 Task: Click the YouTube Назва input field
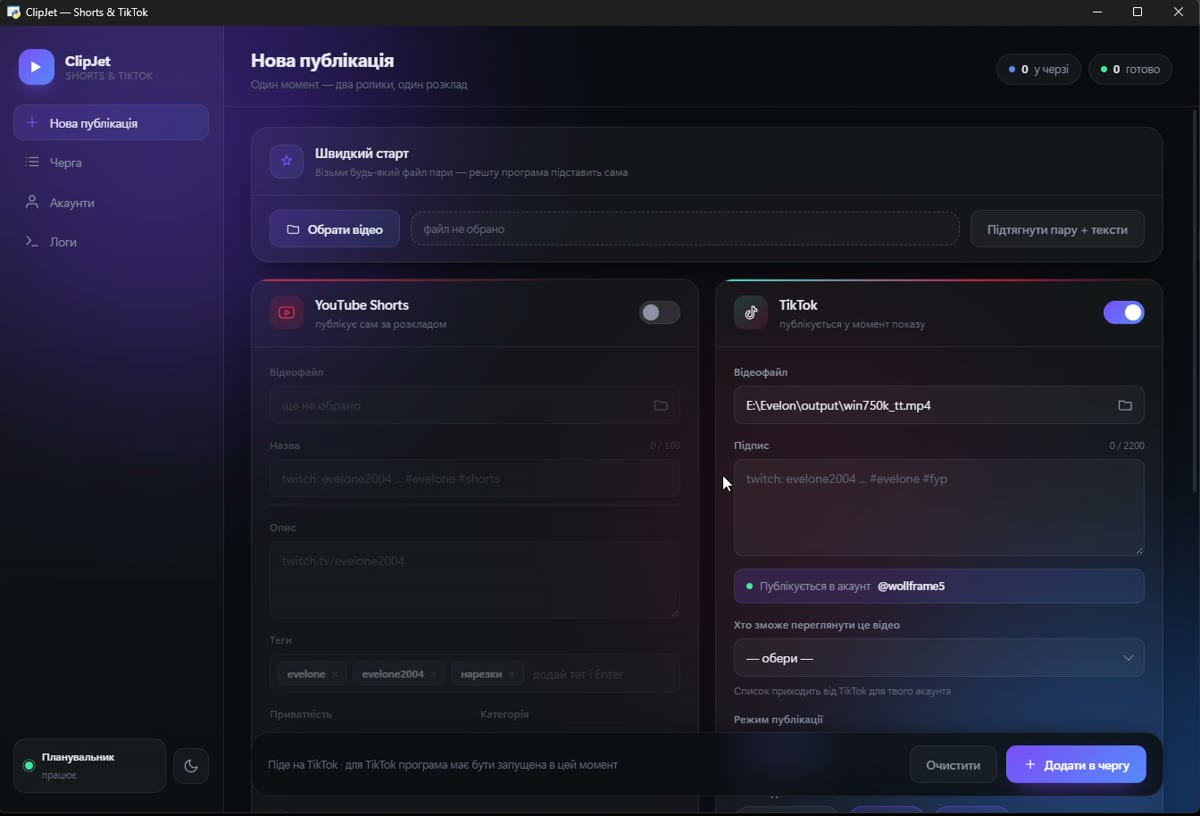point(474,479)
